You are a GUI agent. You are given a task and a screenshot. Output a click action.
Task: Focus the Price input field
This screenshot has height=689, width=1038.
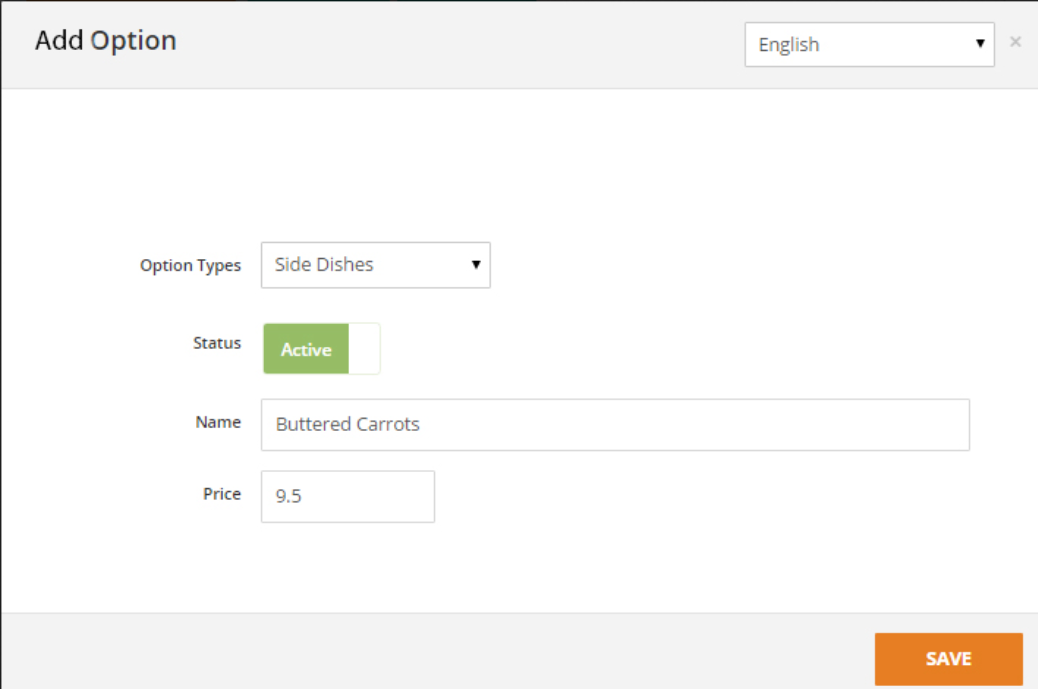347,496
